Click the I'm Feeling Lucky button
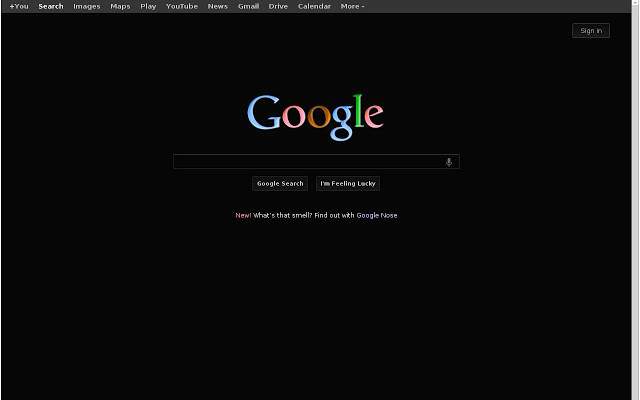This screenshot has height=400, width=640. coord(348,184)
